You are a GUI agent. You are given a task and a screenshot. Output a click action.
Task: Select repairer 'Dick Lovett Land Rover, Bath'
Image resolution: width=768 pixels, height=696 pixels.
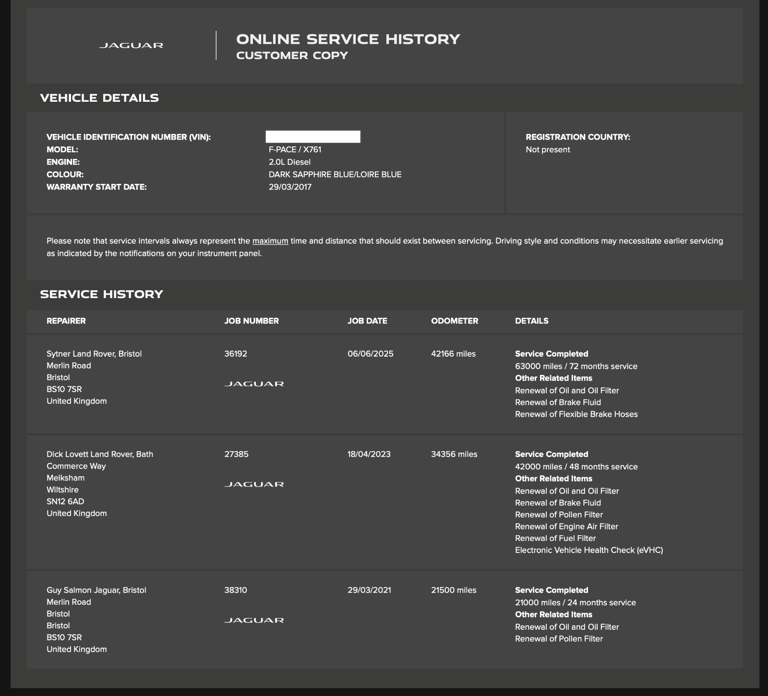pyautogui.click(x=100, y=454)
